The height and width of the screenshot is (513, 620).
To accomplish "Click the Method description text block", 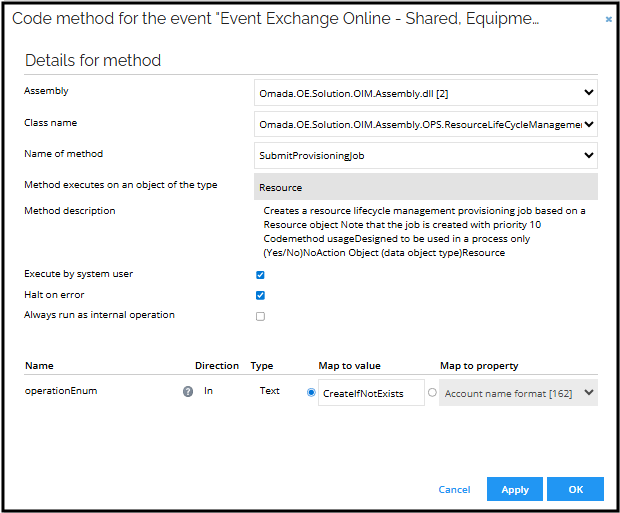I will [424, 232].
